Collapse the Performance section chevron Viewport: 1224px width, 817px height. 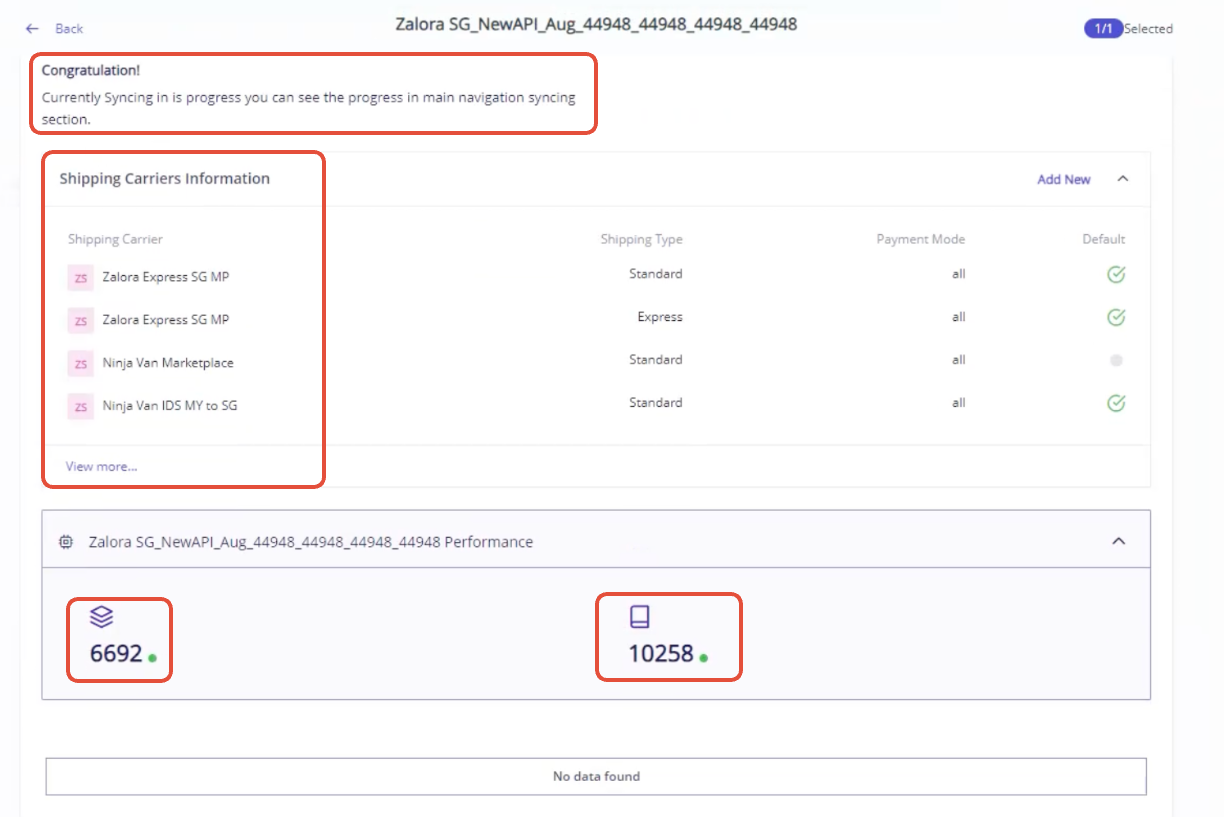click(x=1119, y=541)
